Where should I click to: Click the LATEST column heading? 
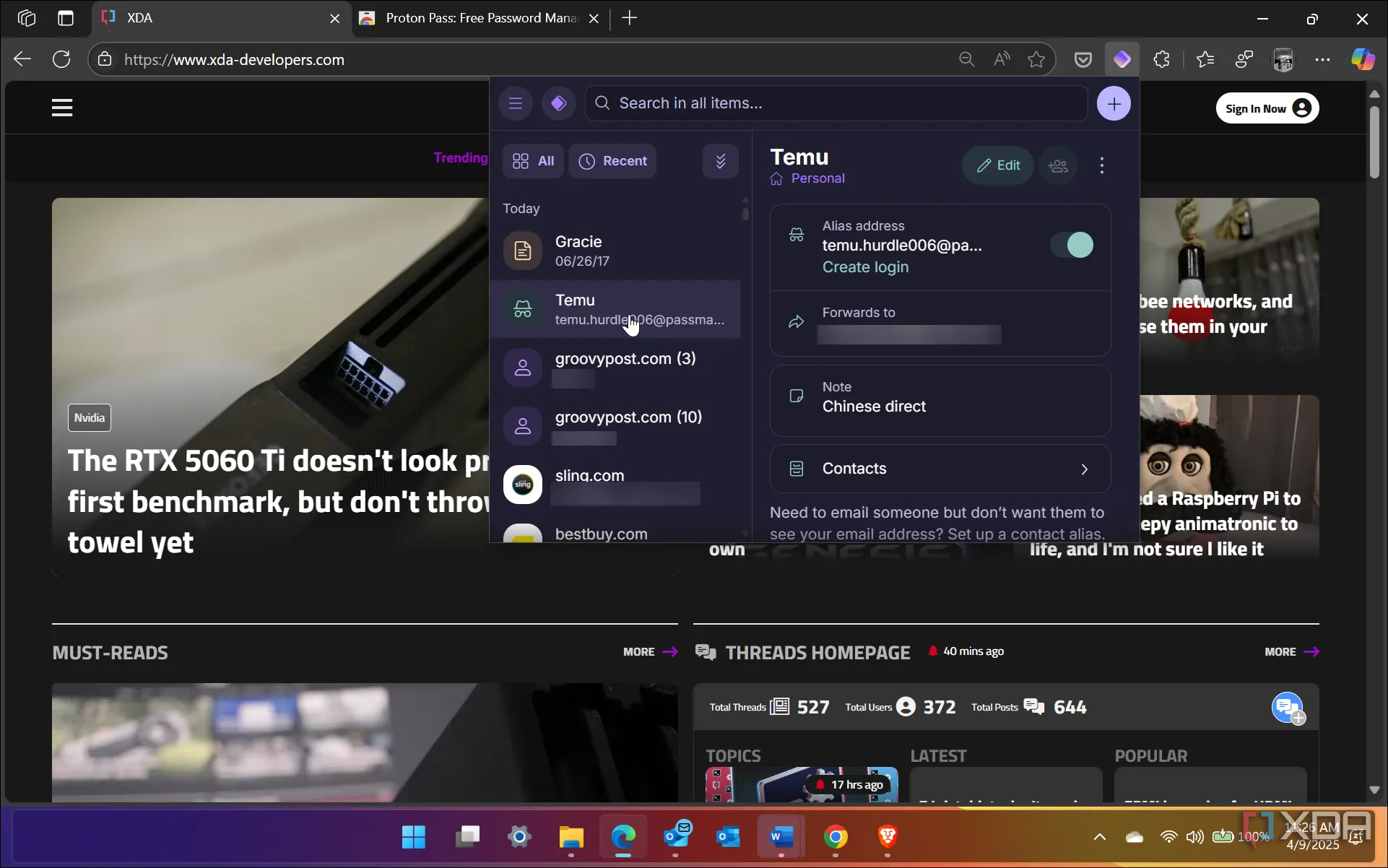pyautogui.click(x=938, y=756)
